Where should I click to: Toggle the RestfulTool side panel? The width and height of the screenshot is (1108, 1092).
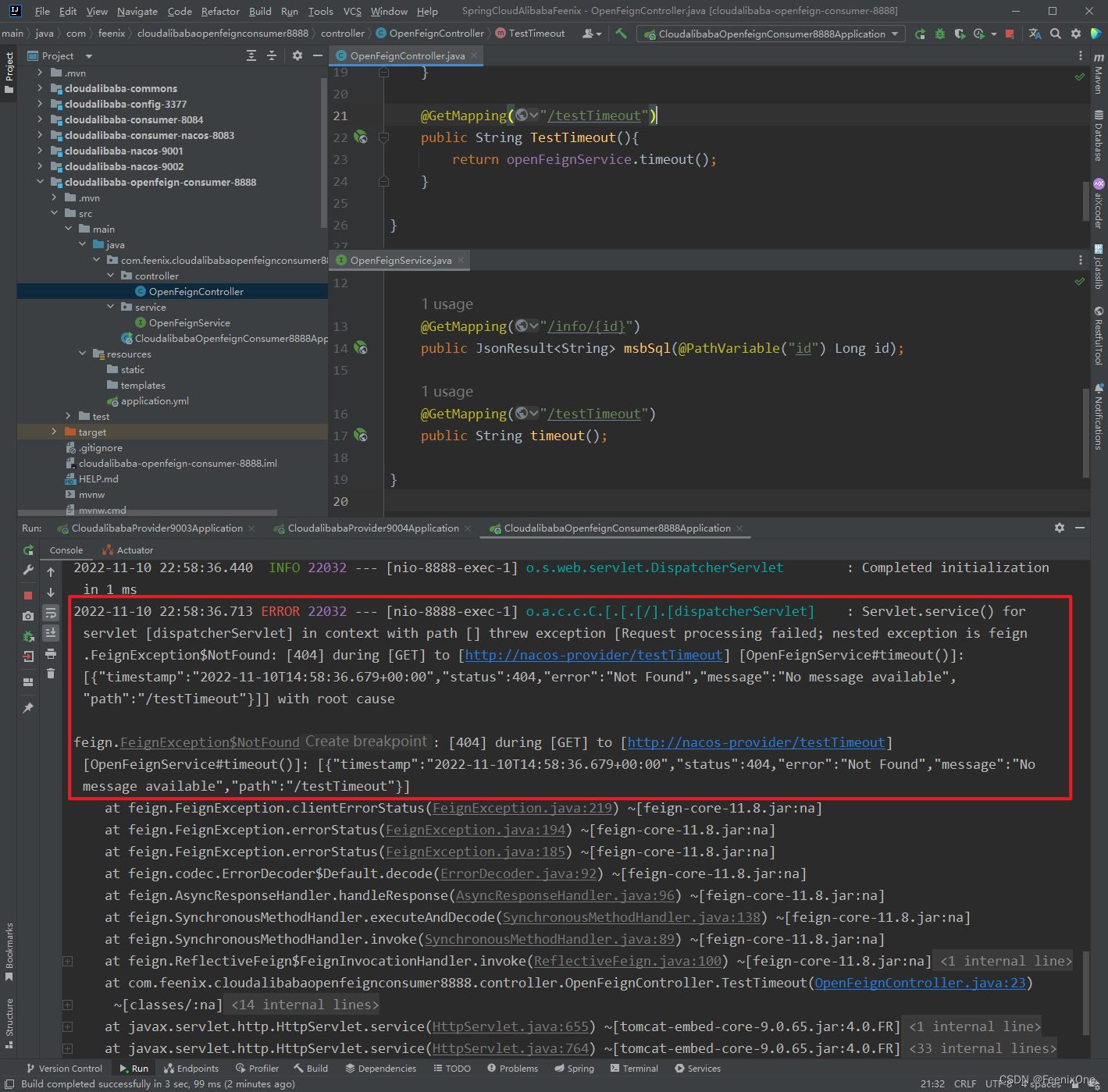1099,336
